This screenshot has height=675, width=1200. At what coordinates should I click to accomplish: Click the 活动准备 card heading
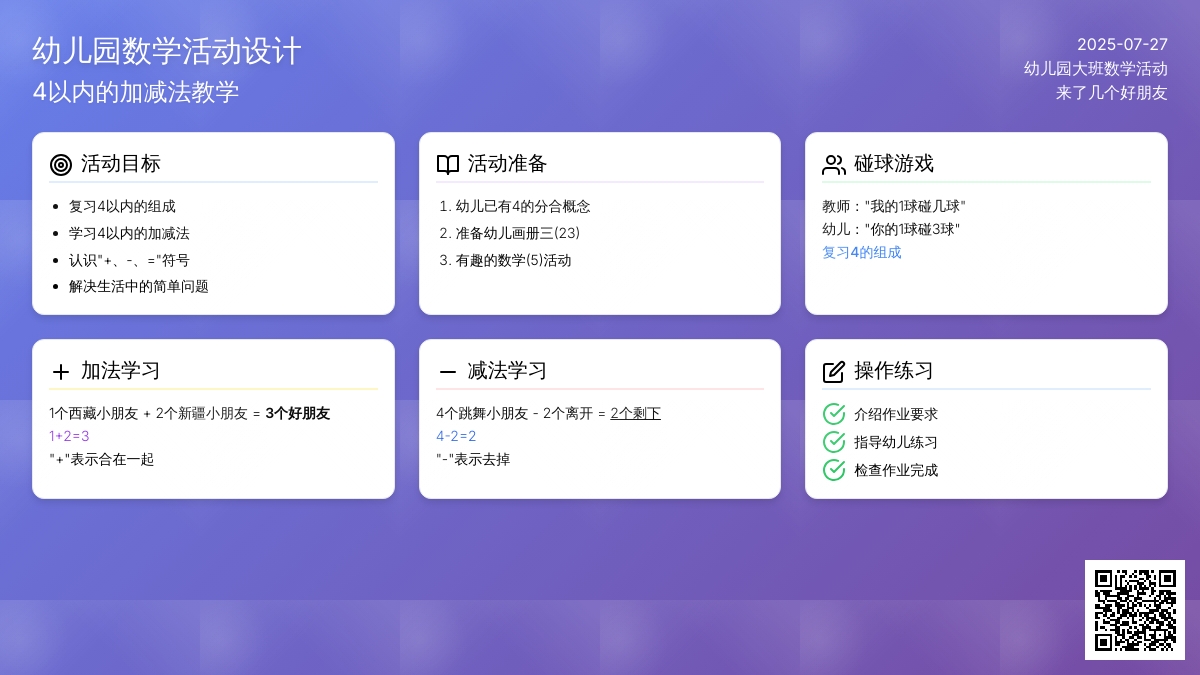pos(508,164)
